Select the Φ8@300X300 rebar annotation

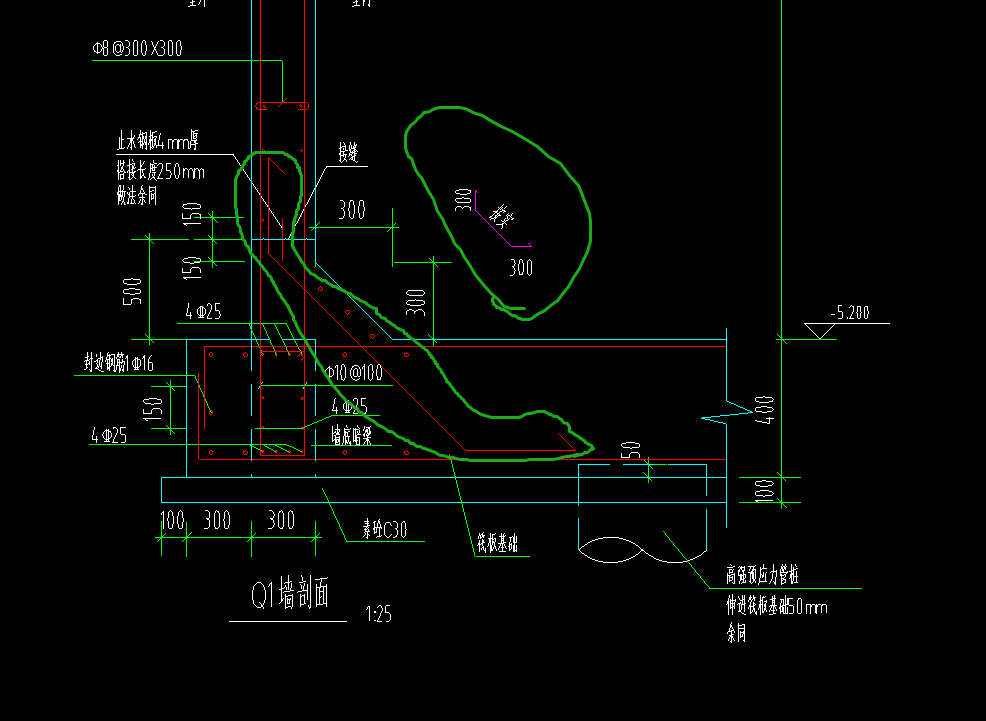pyautogui.click(x=138, y=48)
